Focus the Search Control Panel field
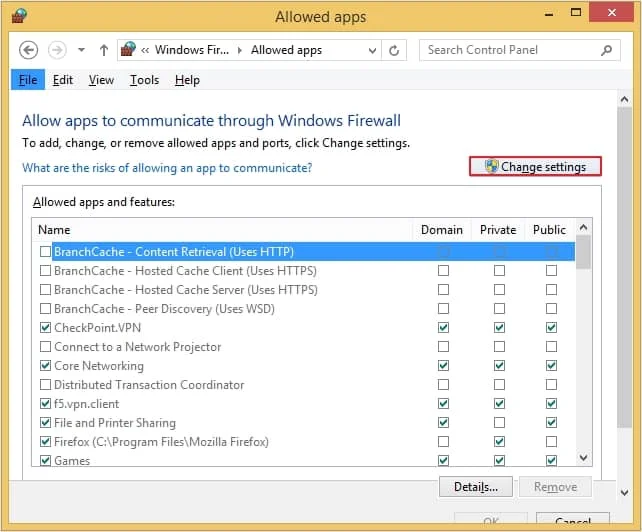642x532 pixels. pyautogui.click(x=520, y=50)
